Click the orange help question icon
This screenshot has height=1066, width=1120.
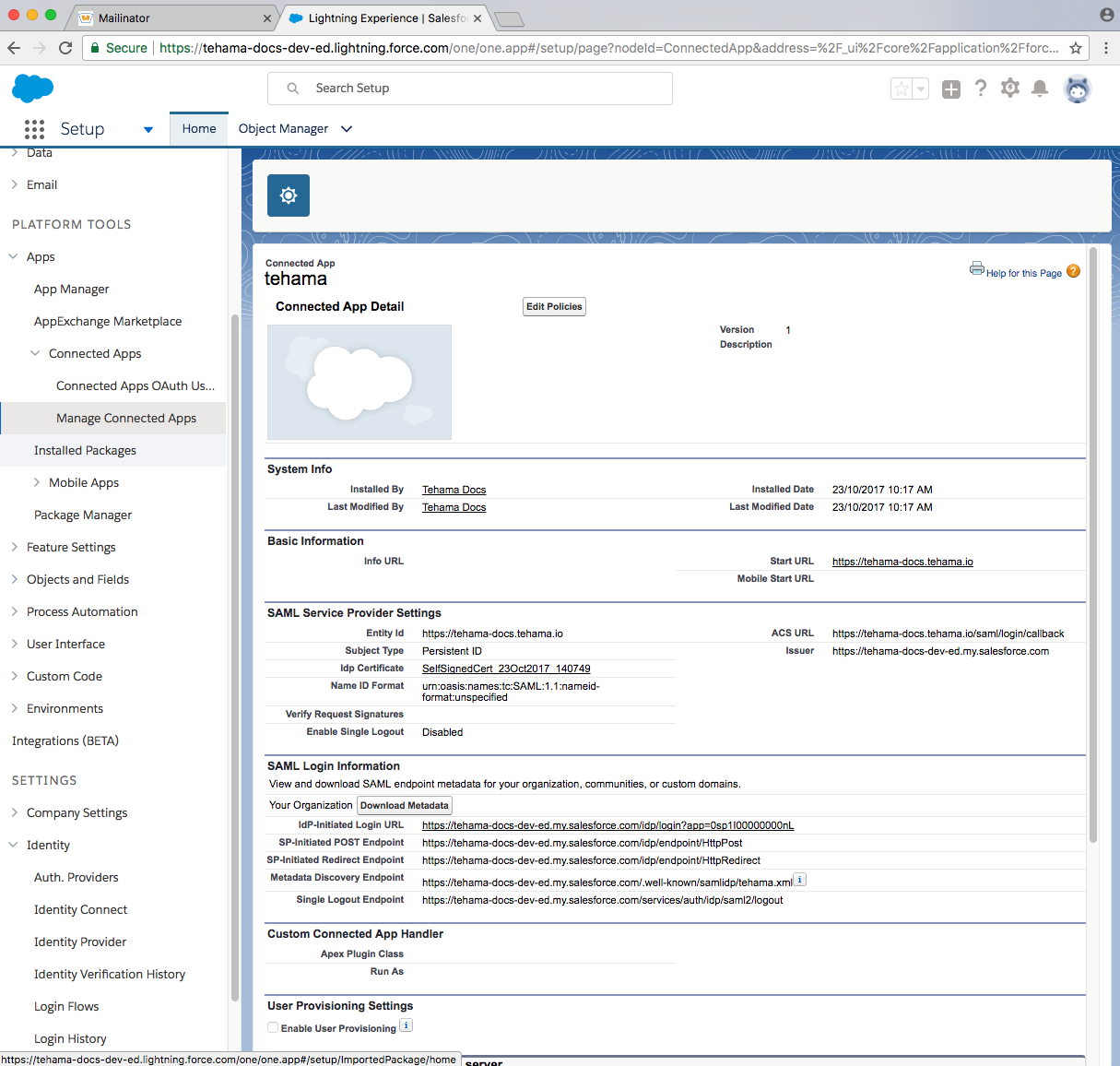coord(1073,271)
